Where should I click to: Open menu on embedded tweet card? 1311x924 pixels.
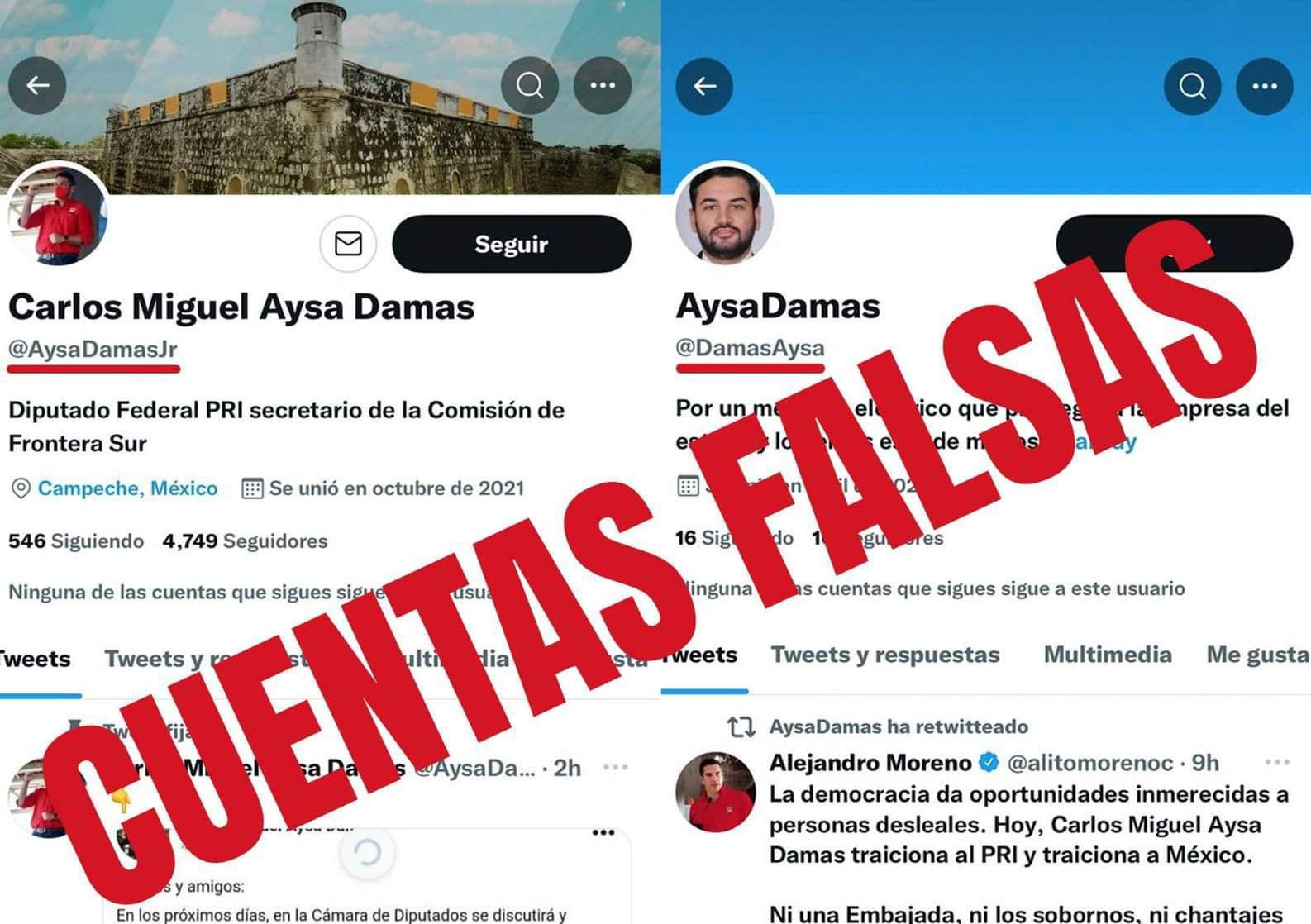(x=603, y=832)
